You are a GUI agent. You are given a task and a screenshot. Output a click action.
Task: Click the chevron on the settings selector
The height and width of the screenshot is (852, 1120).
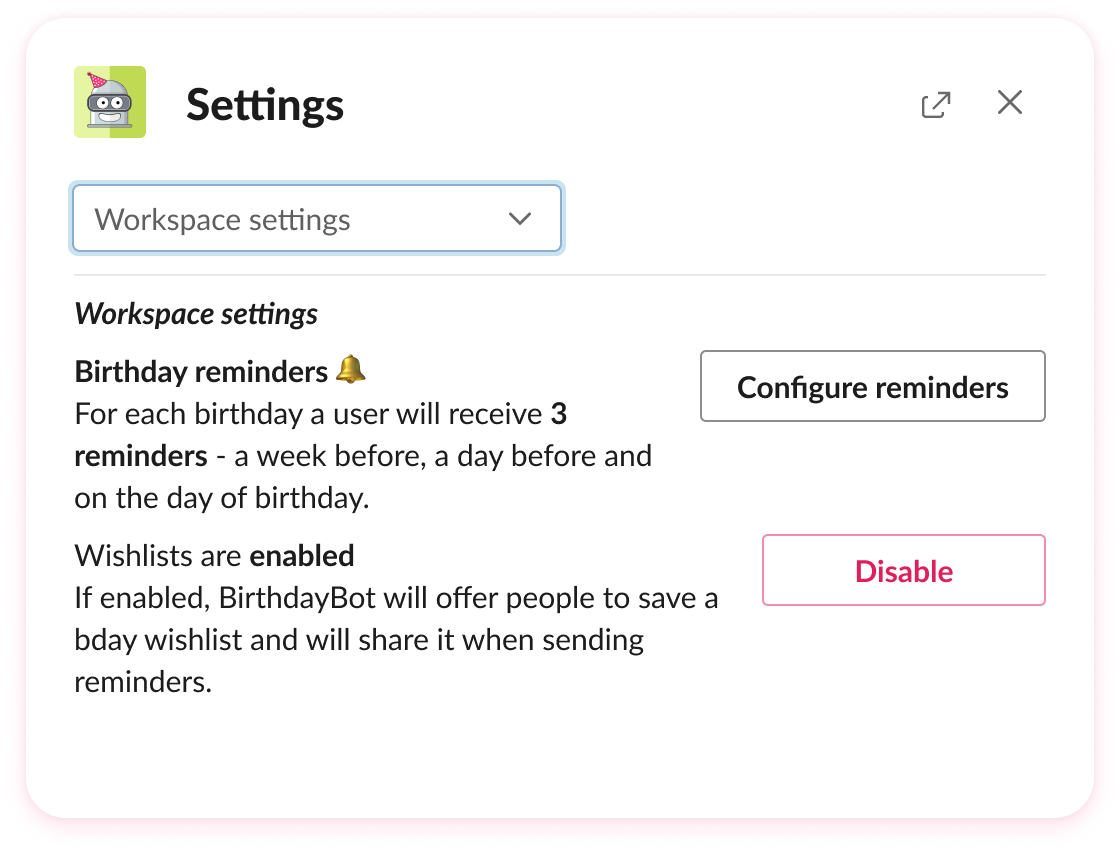coord(519,218)
